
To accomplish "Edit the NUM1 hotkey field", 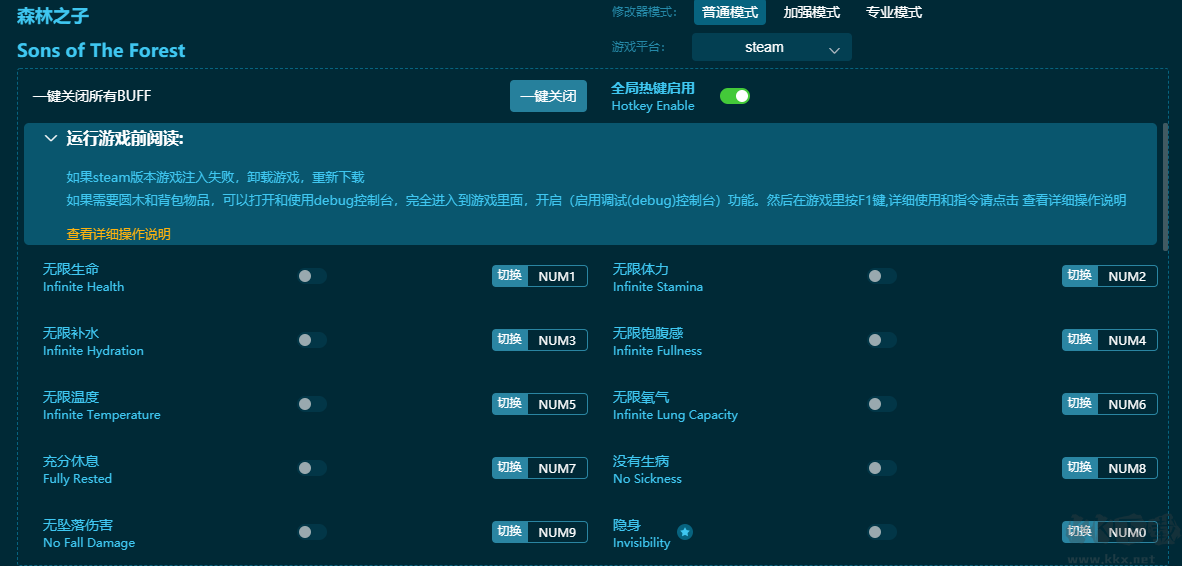I will (x=557, y=277).
